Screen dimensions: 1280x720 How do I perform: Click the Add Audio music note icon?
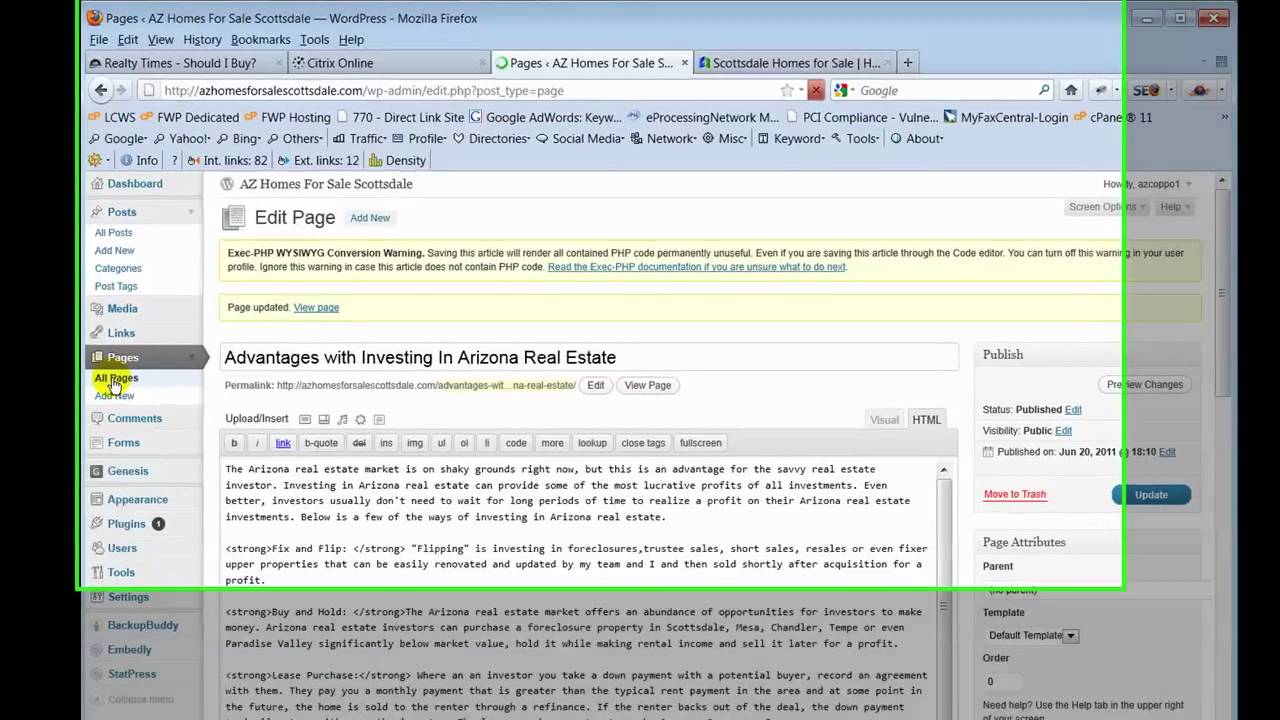[342, 420]
